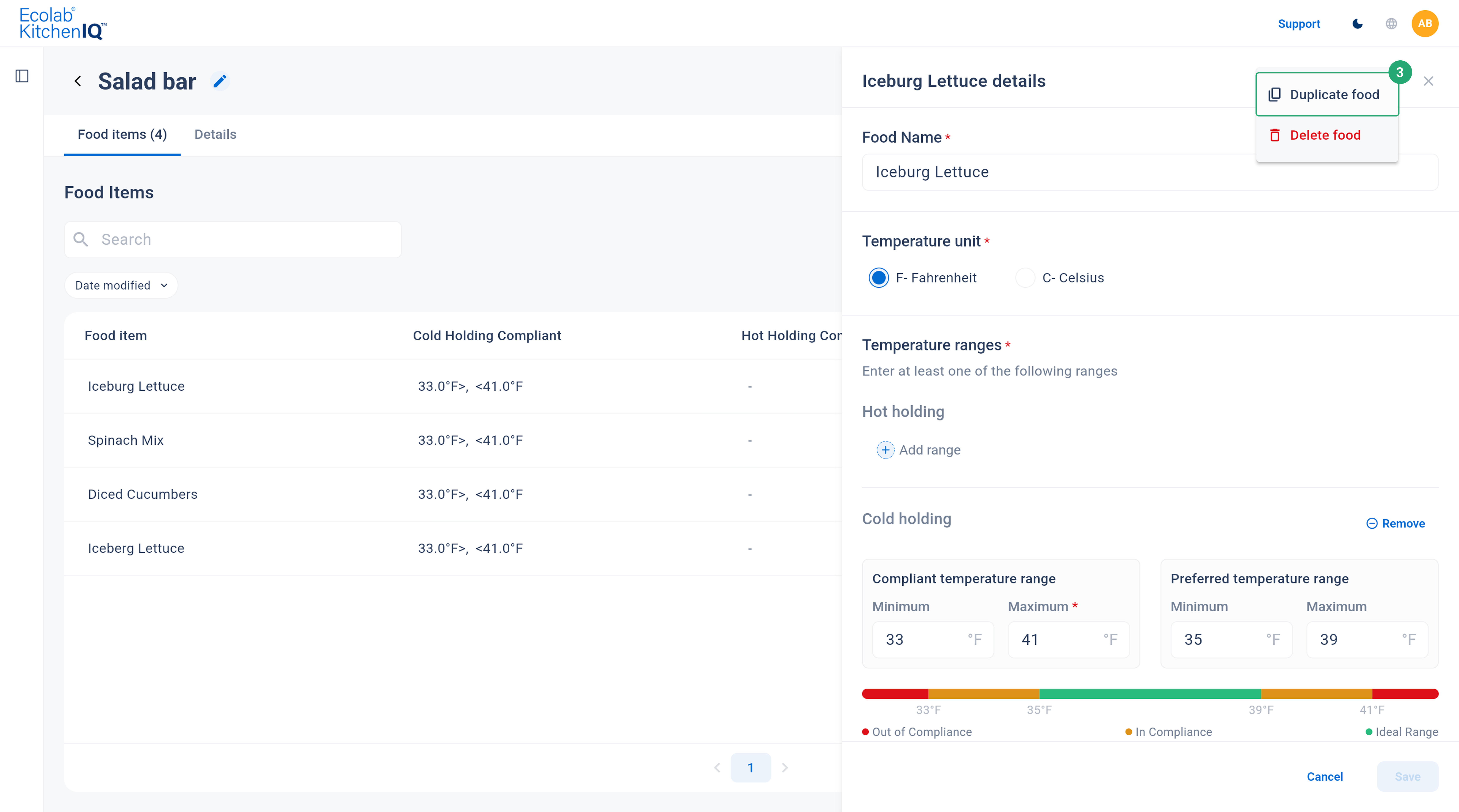Close the Iceburg Lettuce details panel

point(1428,81)
